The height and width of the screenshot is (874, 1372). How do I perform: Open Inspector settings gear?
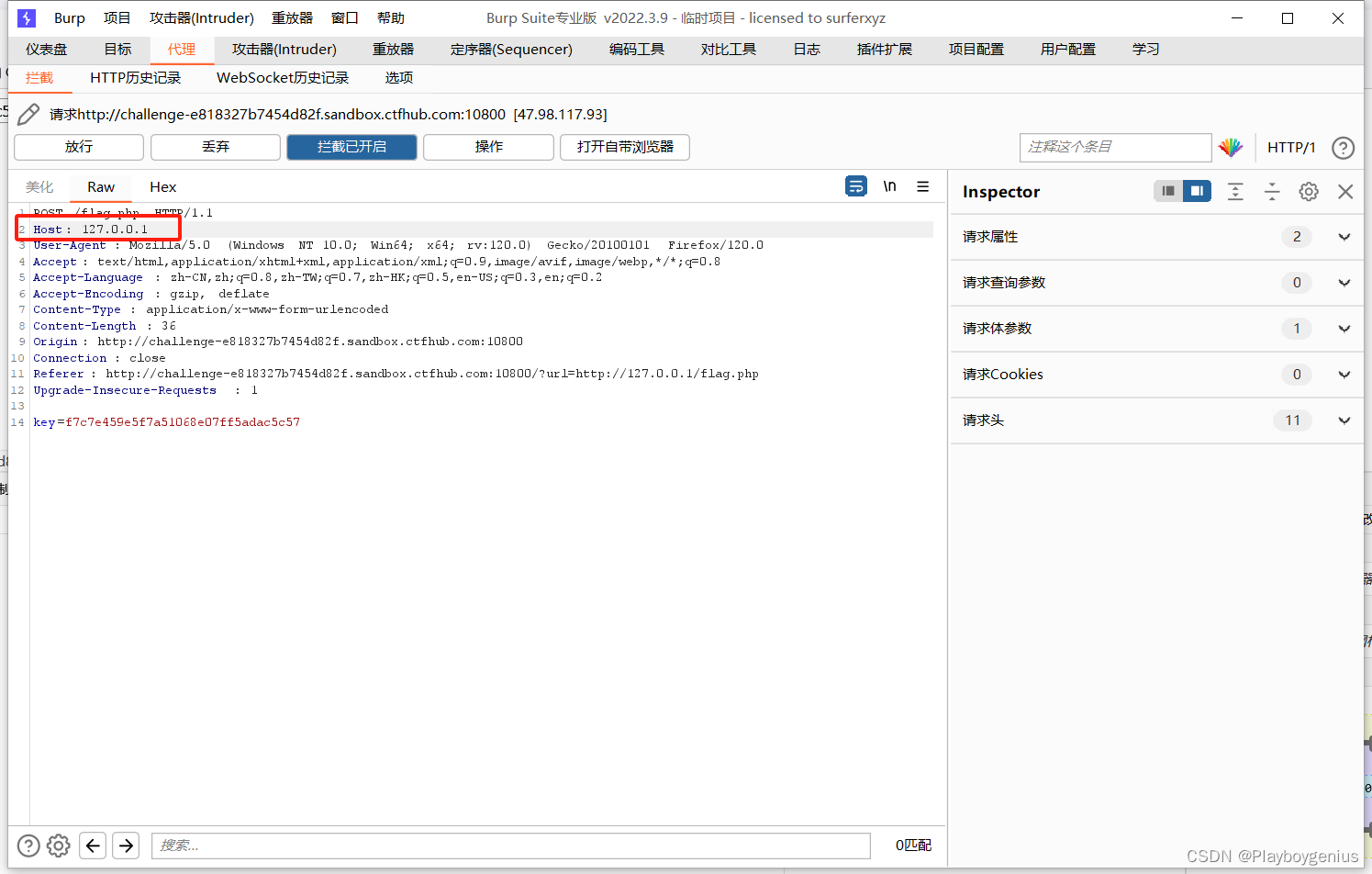point(1309,191)
